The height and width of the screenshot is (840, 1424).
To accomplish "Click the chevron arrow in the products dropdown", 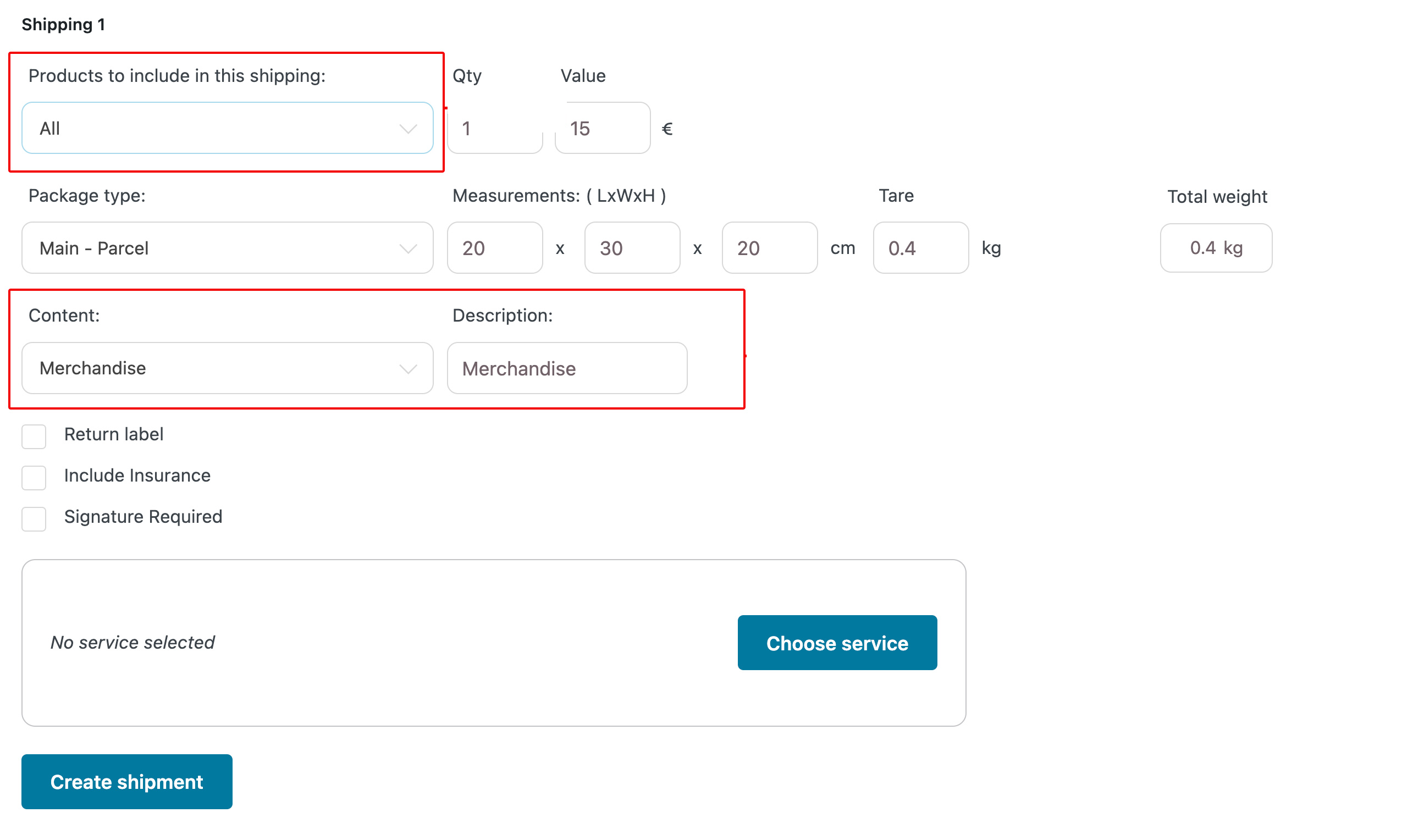I will (x=408, y=129).
